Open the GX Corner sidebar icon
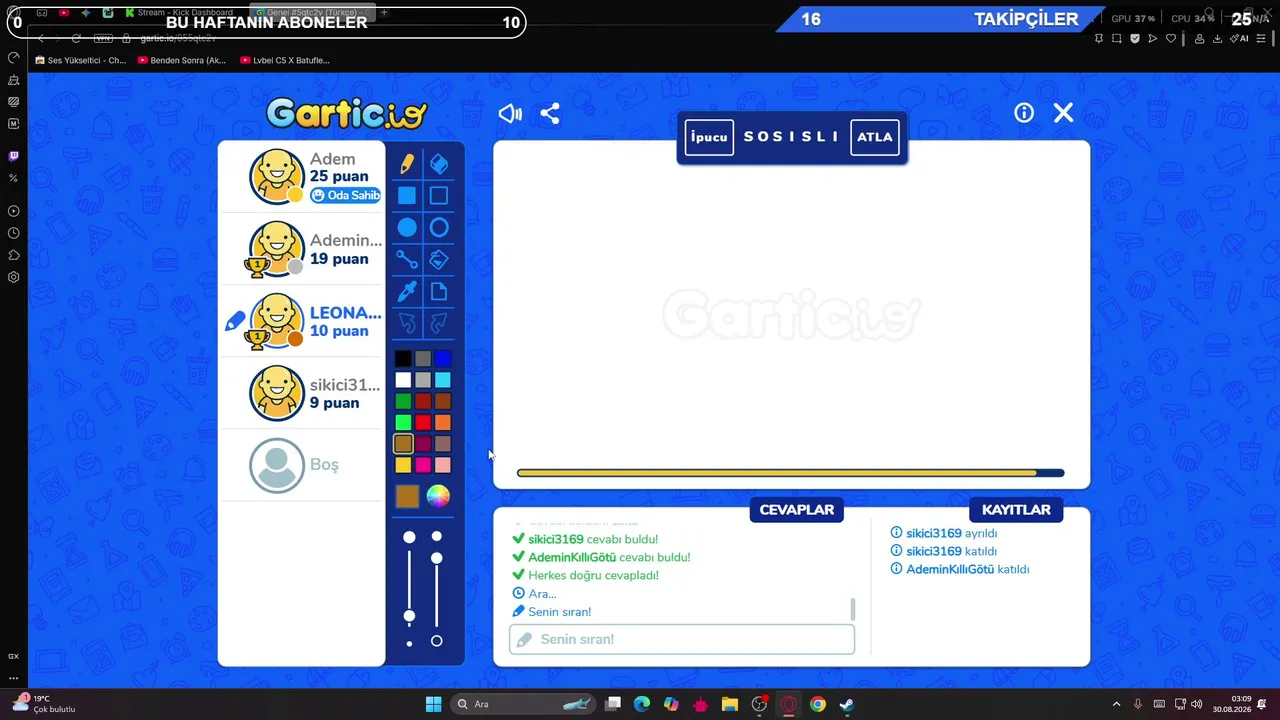This screenshot has width=1280, height=720. (14, 656)
